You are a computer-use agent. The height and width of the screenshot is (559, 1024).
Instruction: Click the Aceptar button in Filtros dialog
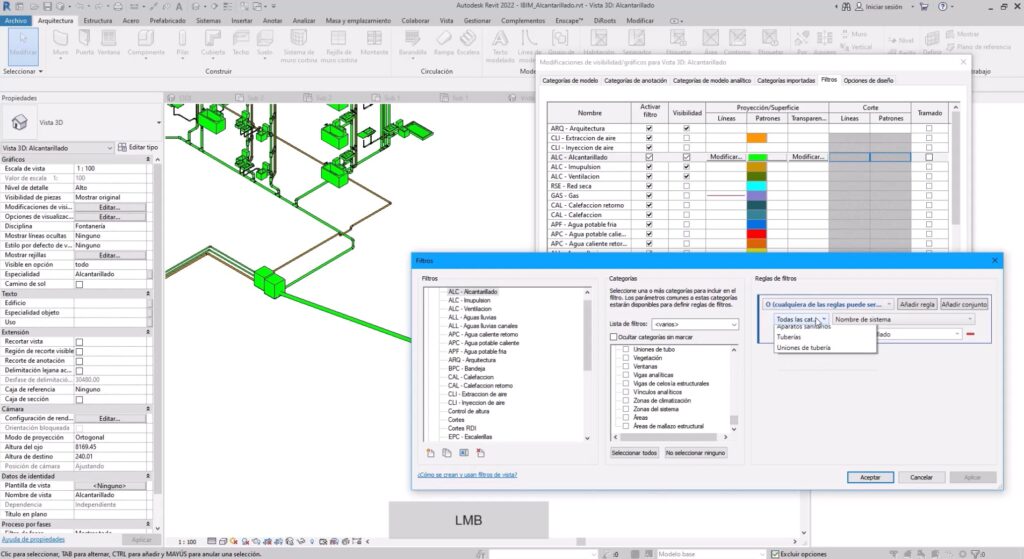tap(869, 477)
